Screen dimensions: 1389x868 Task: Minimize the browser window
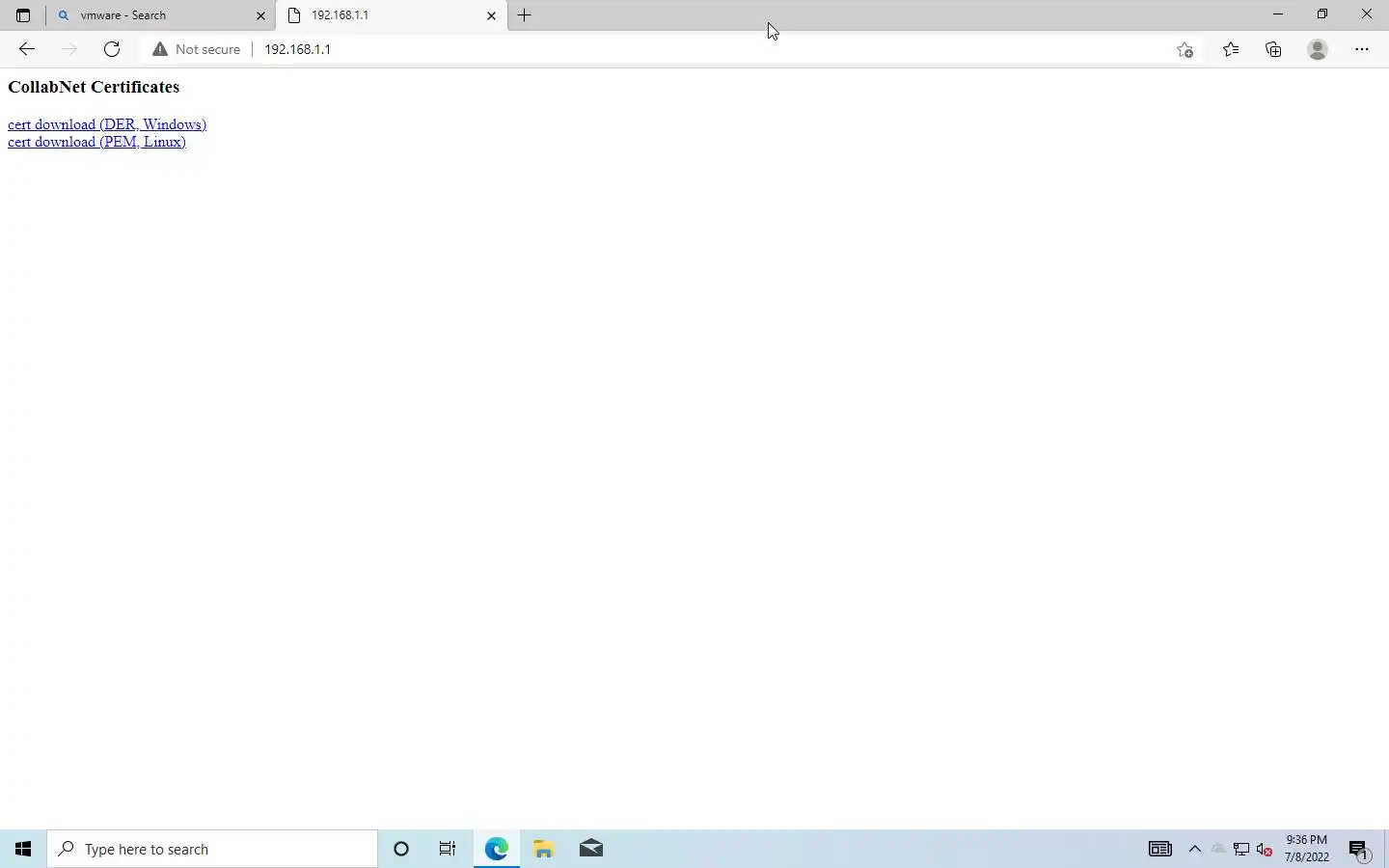coord(1278,14)
